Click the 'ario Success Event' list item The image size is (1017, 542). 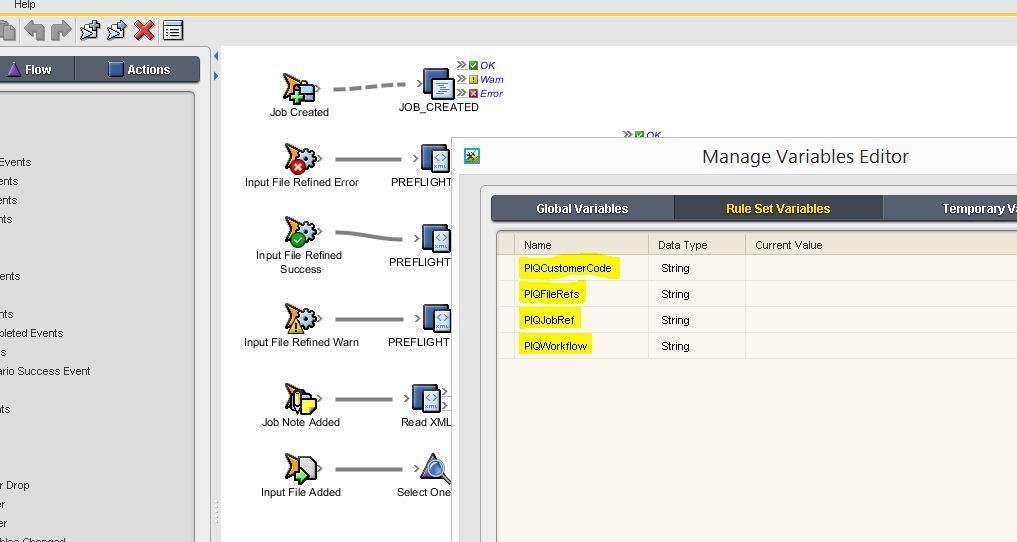coord(45,371)
